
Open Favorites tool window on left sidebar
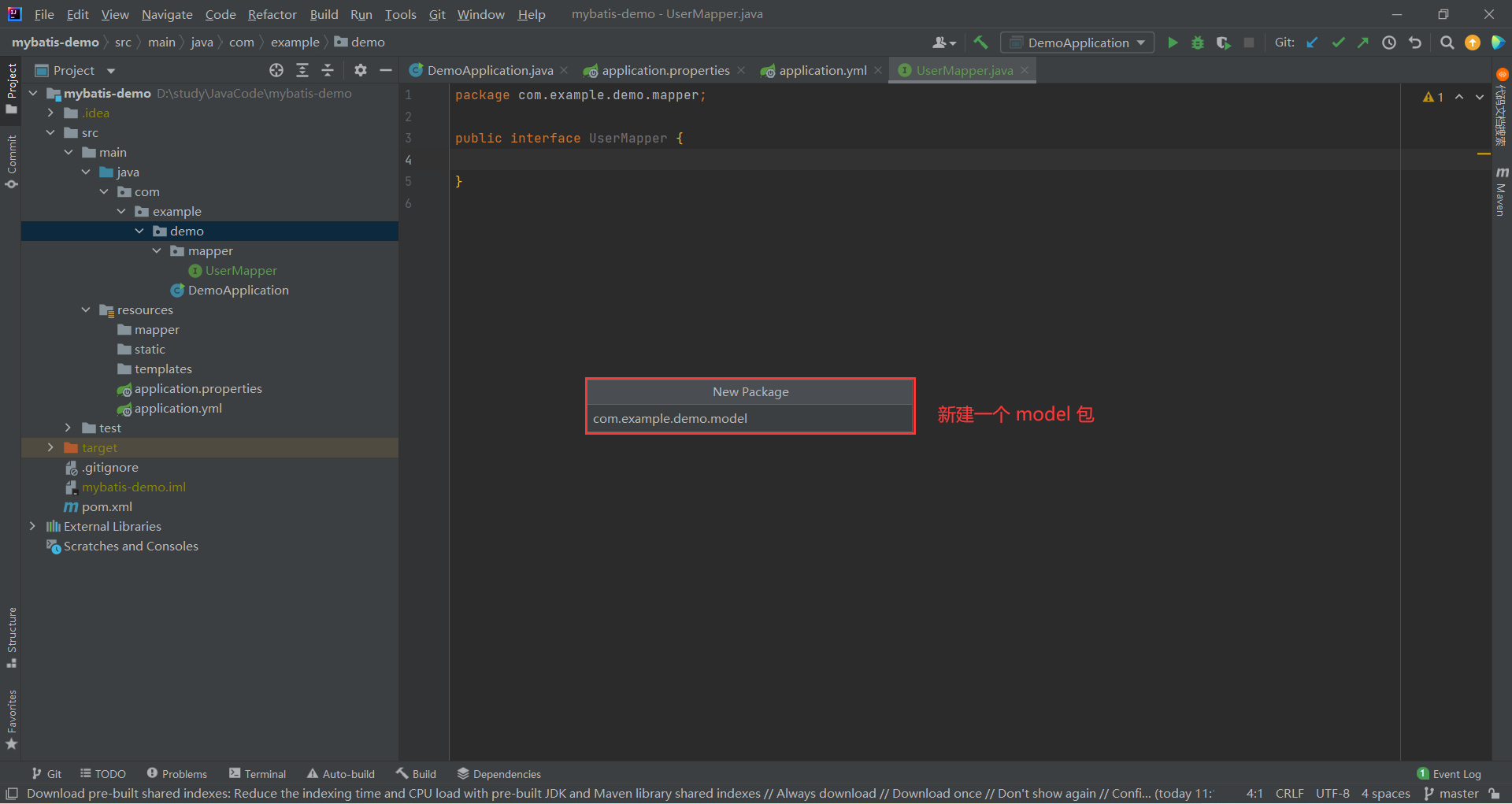point(11,720)
